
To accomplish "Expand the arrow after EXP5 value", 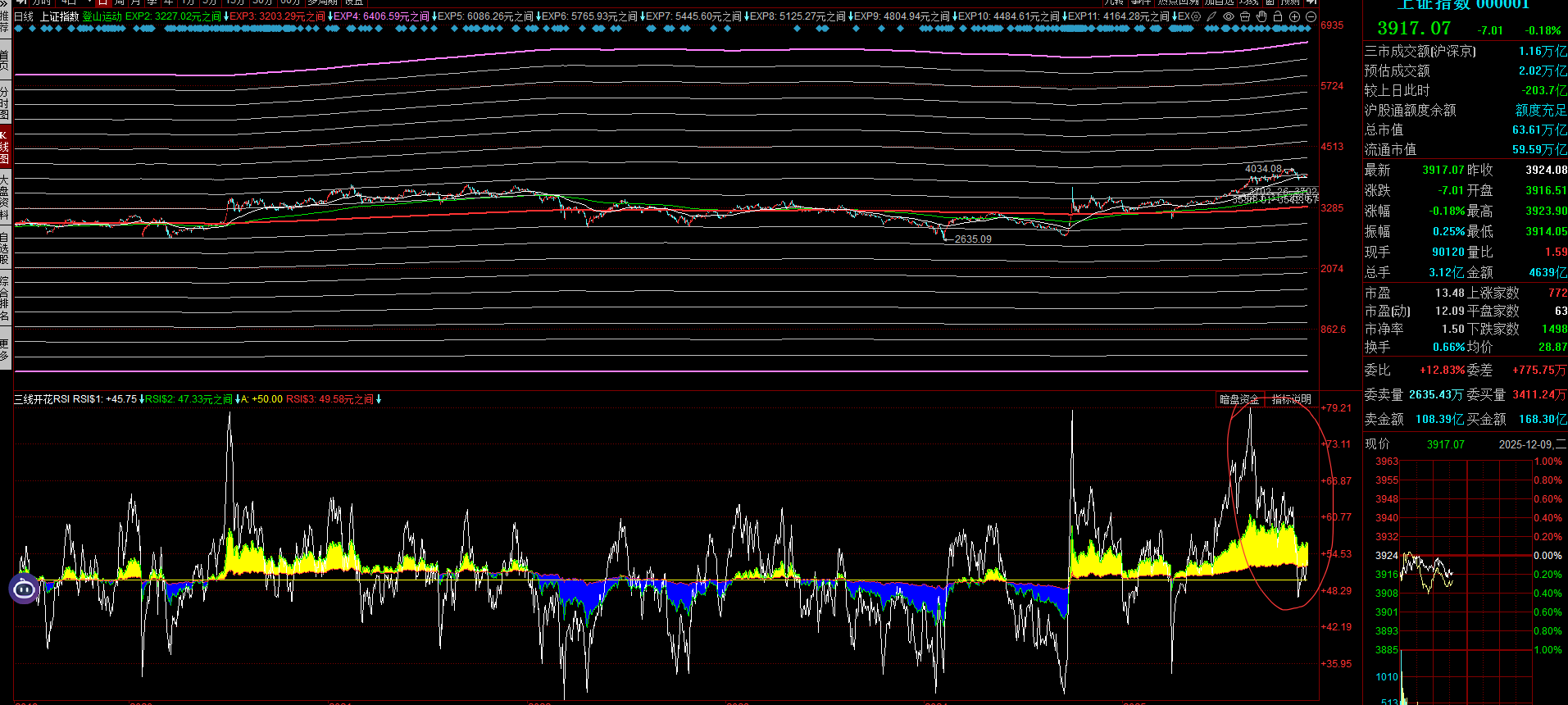I will click(x=539, y=16).
